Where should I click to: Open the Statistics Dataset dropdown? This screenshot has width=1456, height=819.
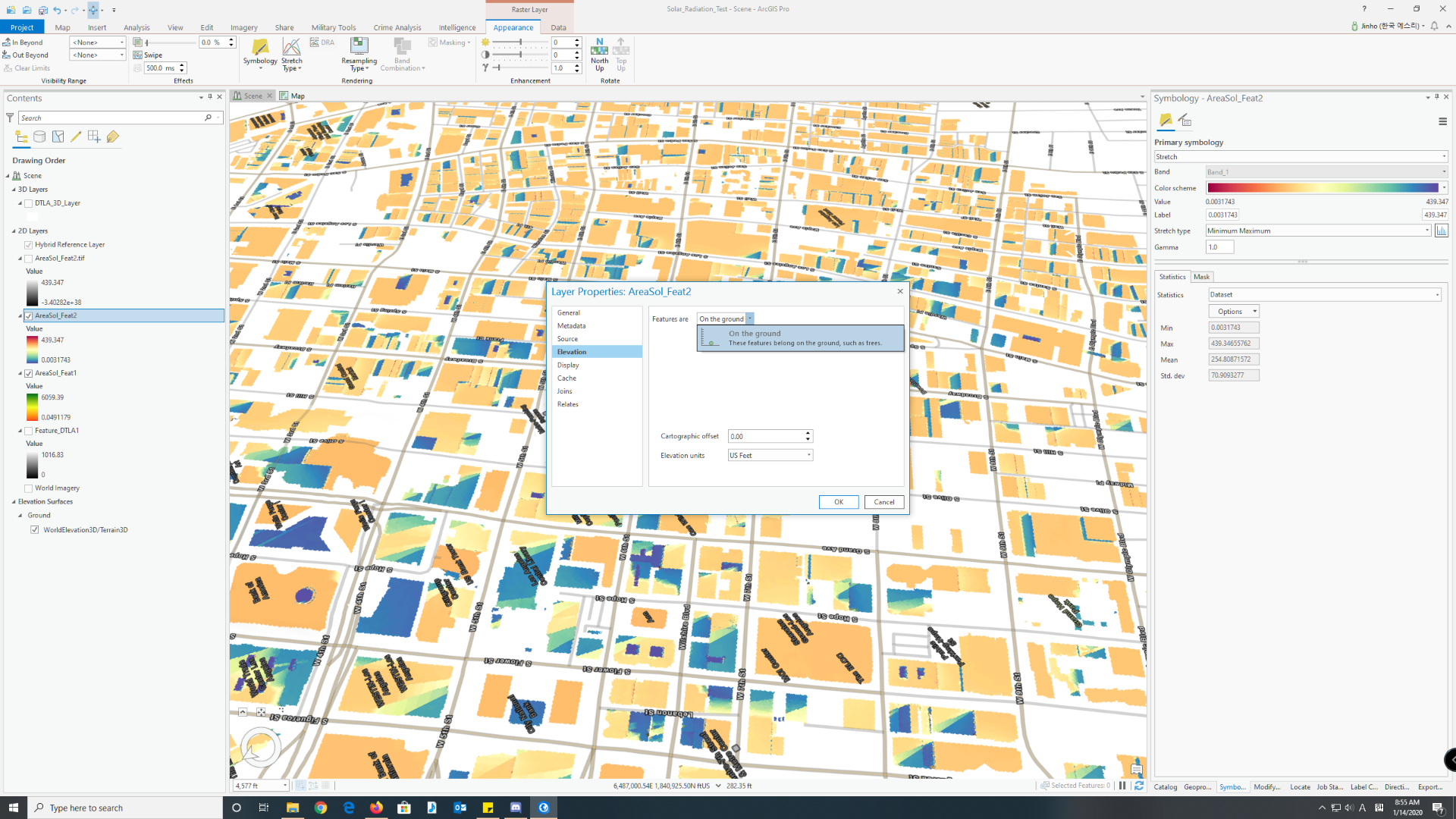tap(1324, 295)
